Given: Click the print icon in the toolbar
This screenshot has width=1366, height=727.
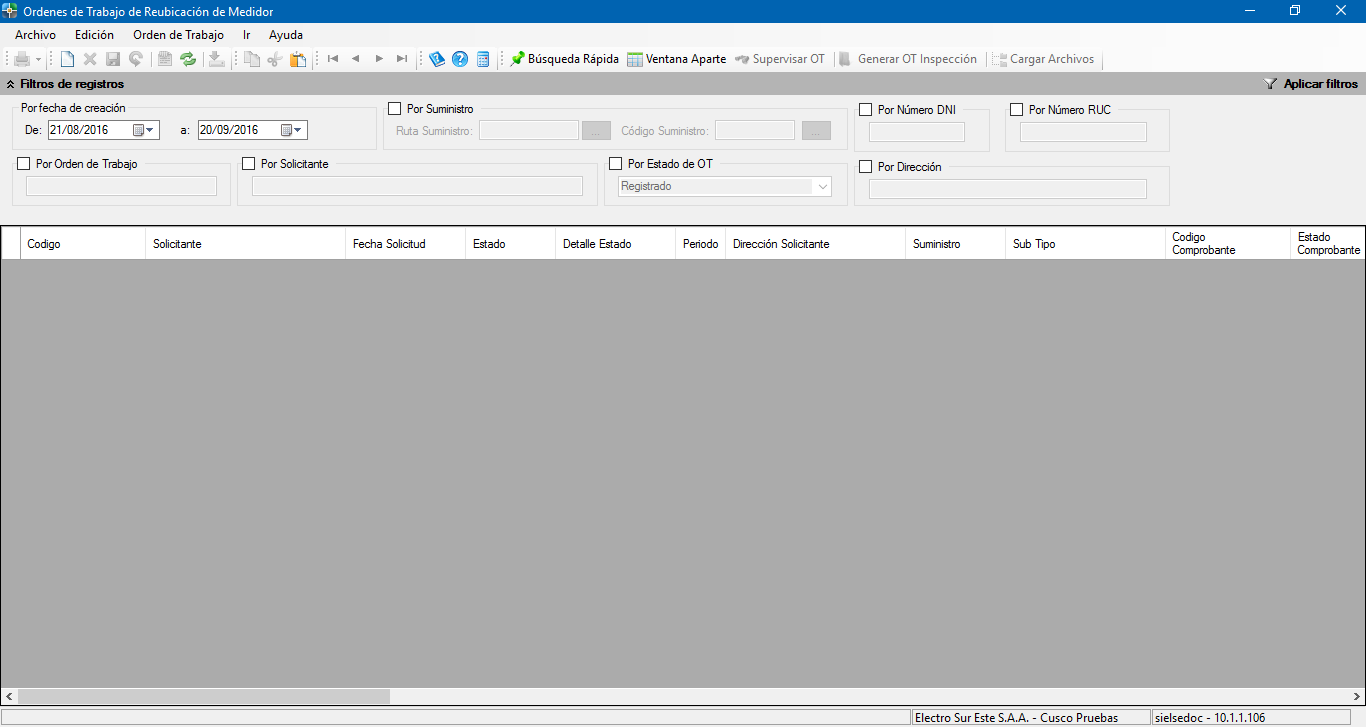Looking at the screenshot, I should (x=22, y=60).
